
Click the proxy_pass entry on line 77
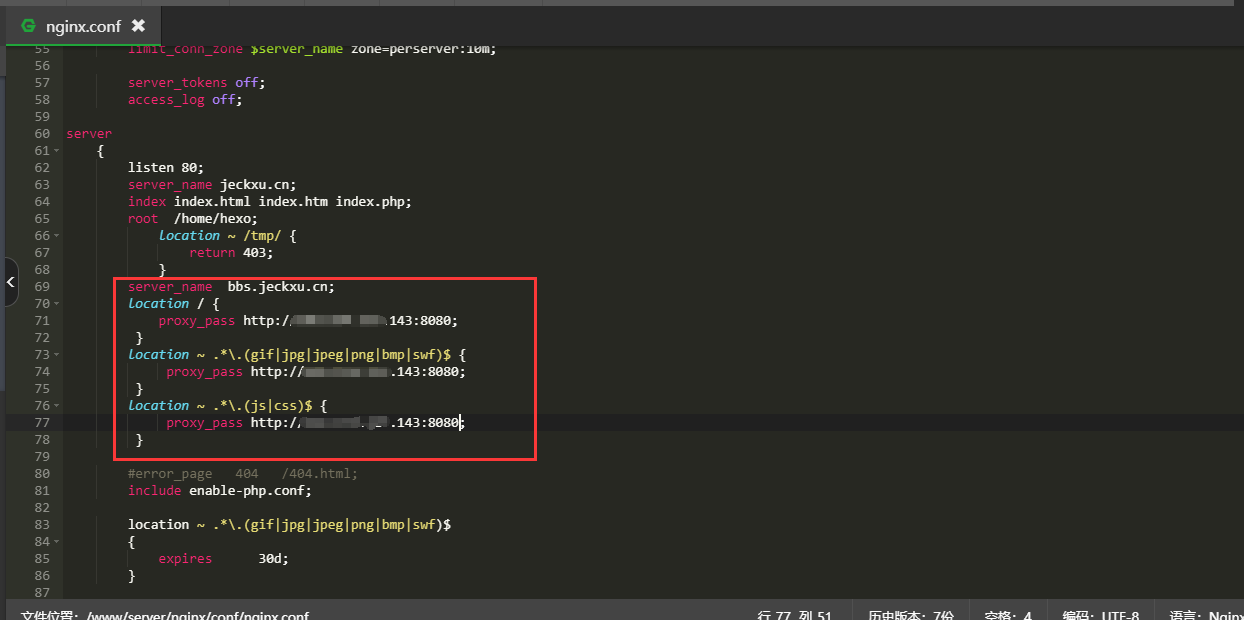(x=316, y=422)
